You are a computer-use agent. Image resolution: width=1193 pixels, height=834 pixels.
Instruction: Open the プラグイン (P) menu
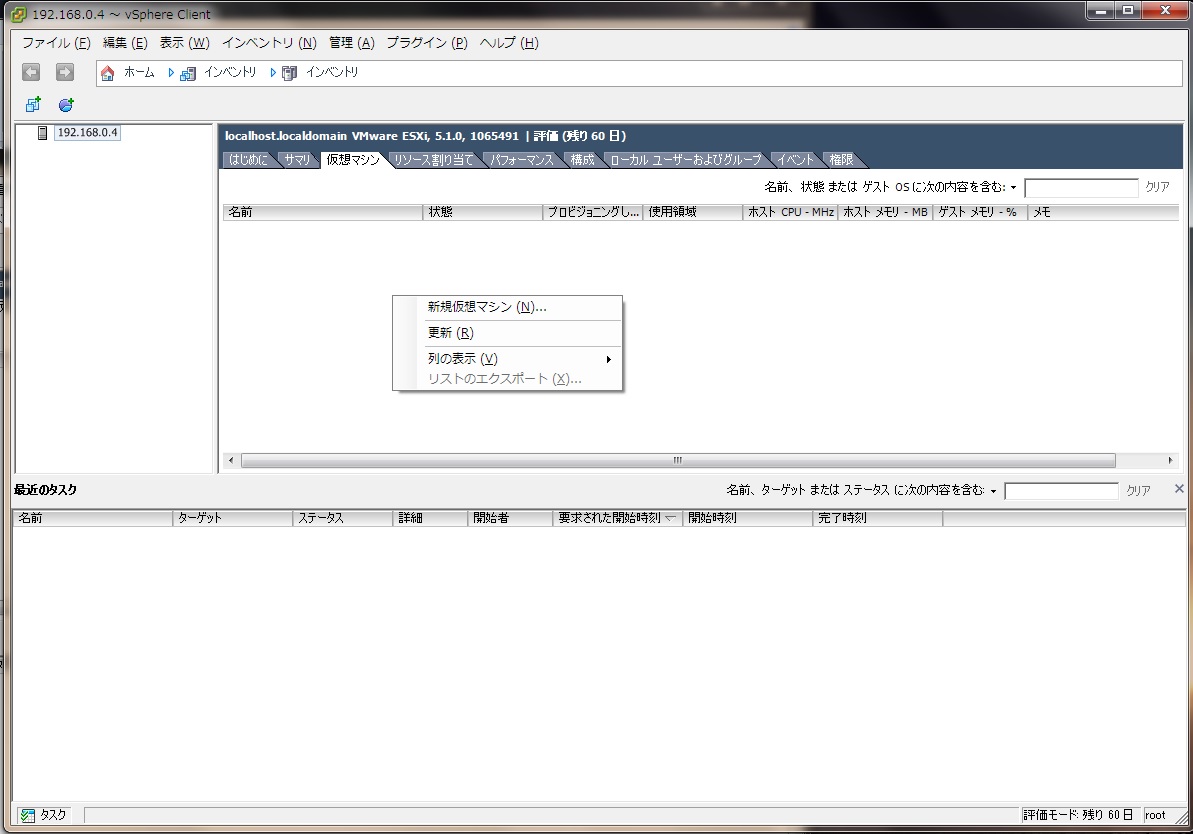click(427, 43)
